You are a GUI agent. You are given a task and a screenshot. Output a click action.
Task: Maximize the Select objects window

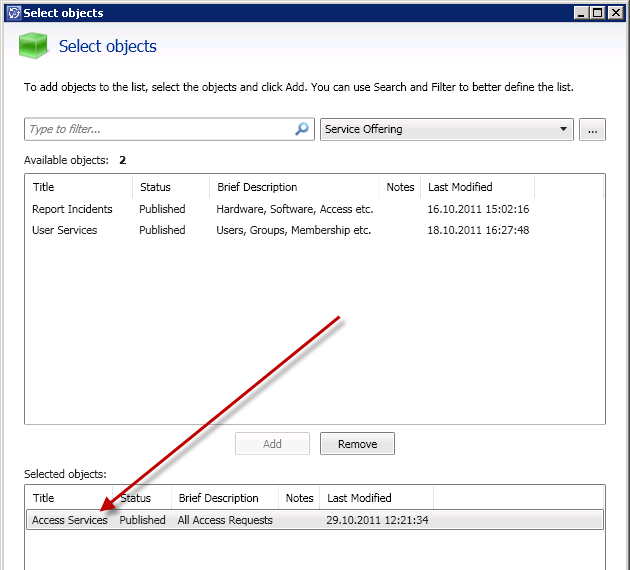598,13
